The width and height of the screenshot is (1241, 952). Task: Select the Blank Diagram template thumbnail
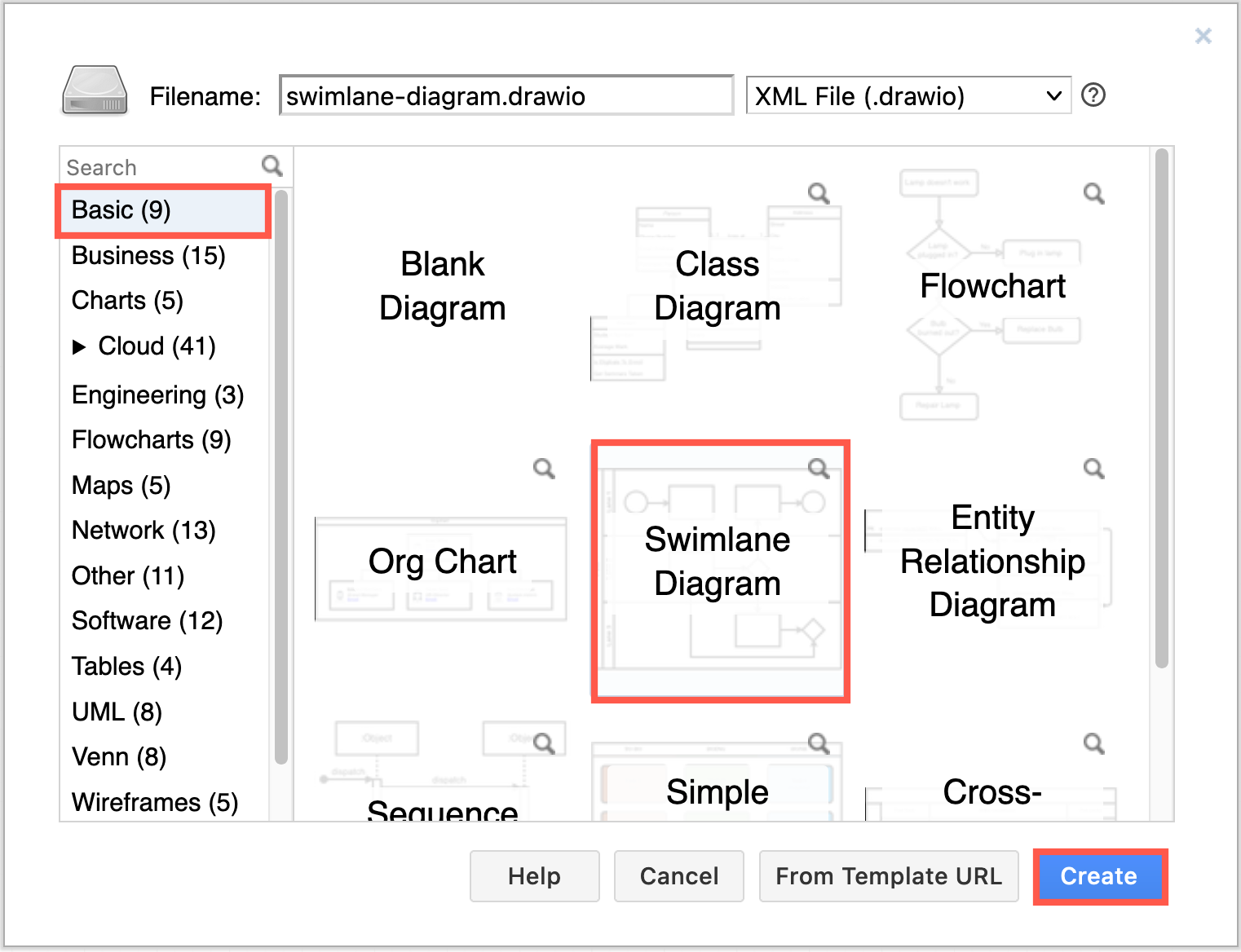(x=442, y=285)
